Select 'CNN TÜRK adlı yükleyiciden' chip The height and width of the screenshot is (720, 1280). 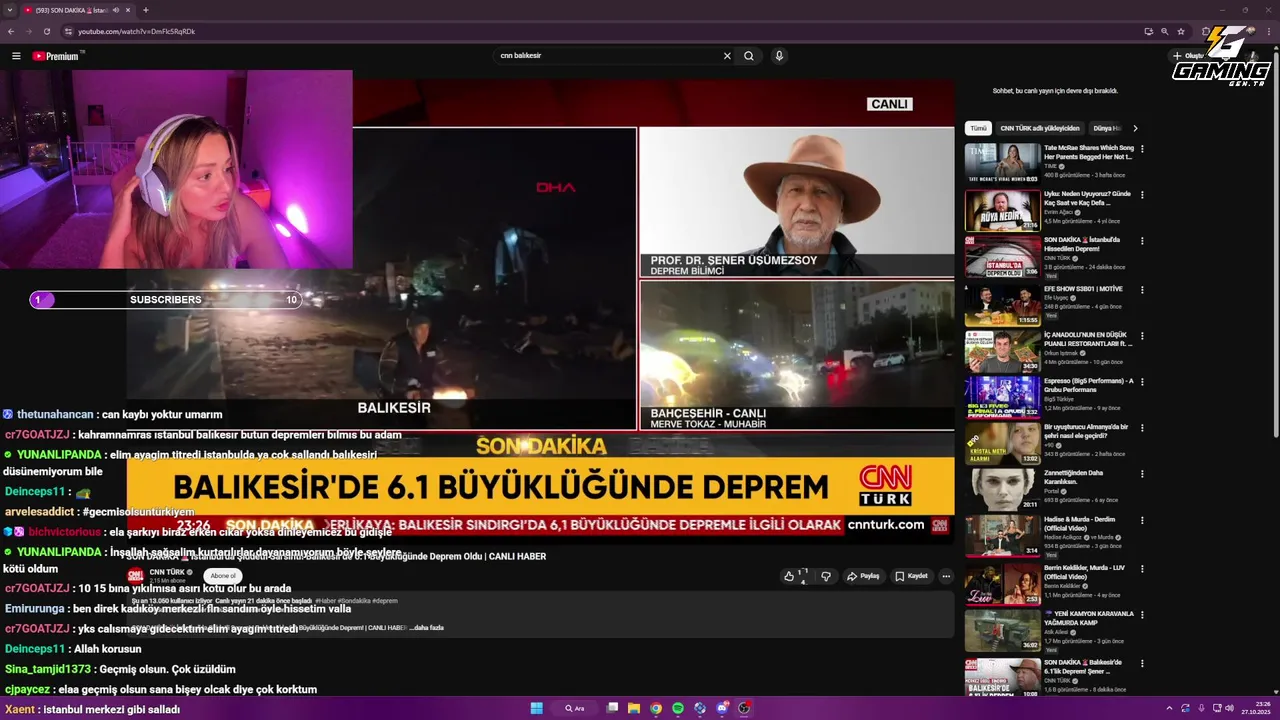point(1040,128)
